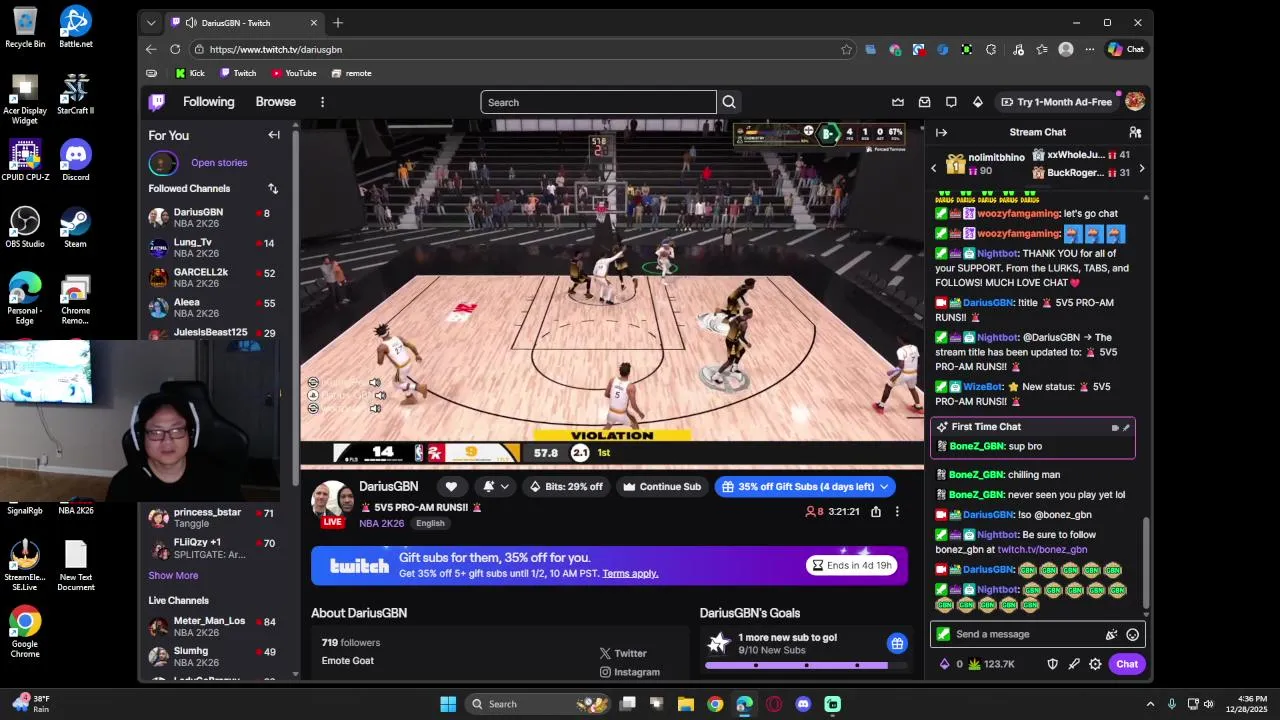Open the NBA 2K26 category link

point(382,523)
